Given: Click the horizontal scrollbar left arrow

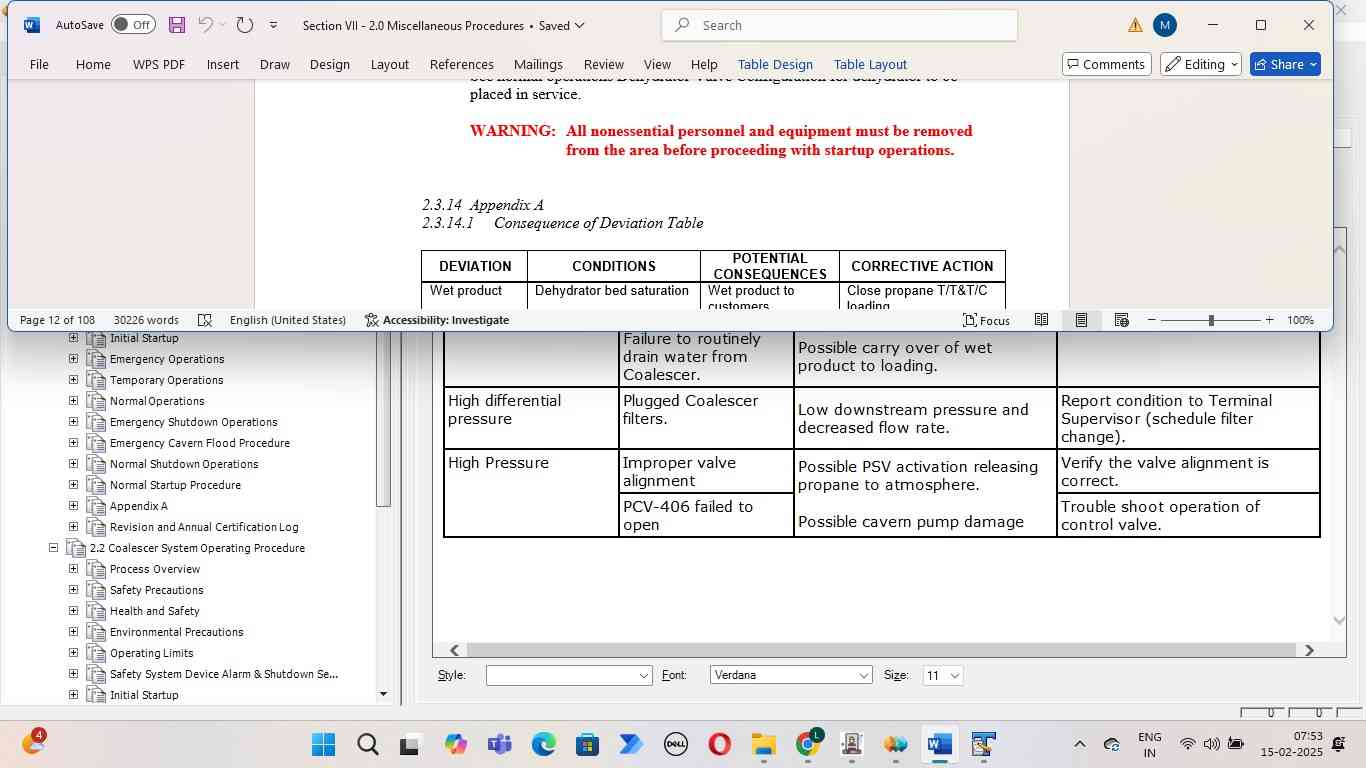Looking at the screenshot, I should coord(455,650).
